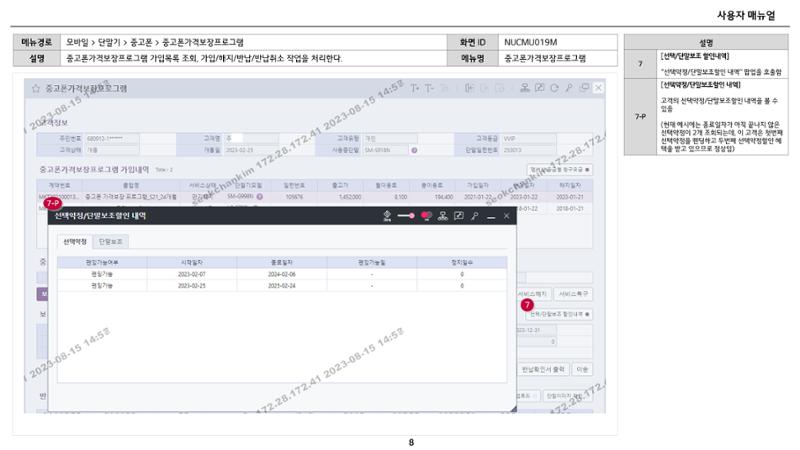Screen dimensions: 800x450
Task: Click the panel layout icon in main window toolbar
Action: tap(469, 88)
